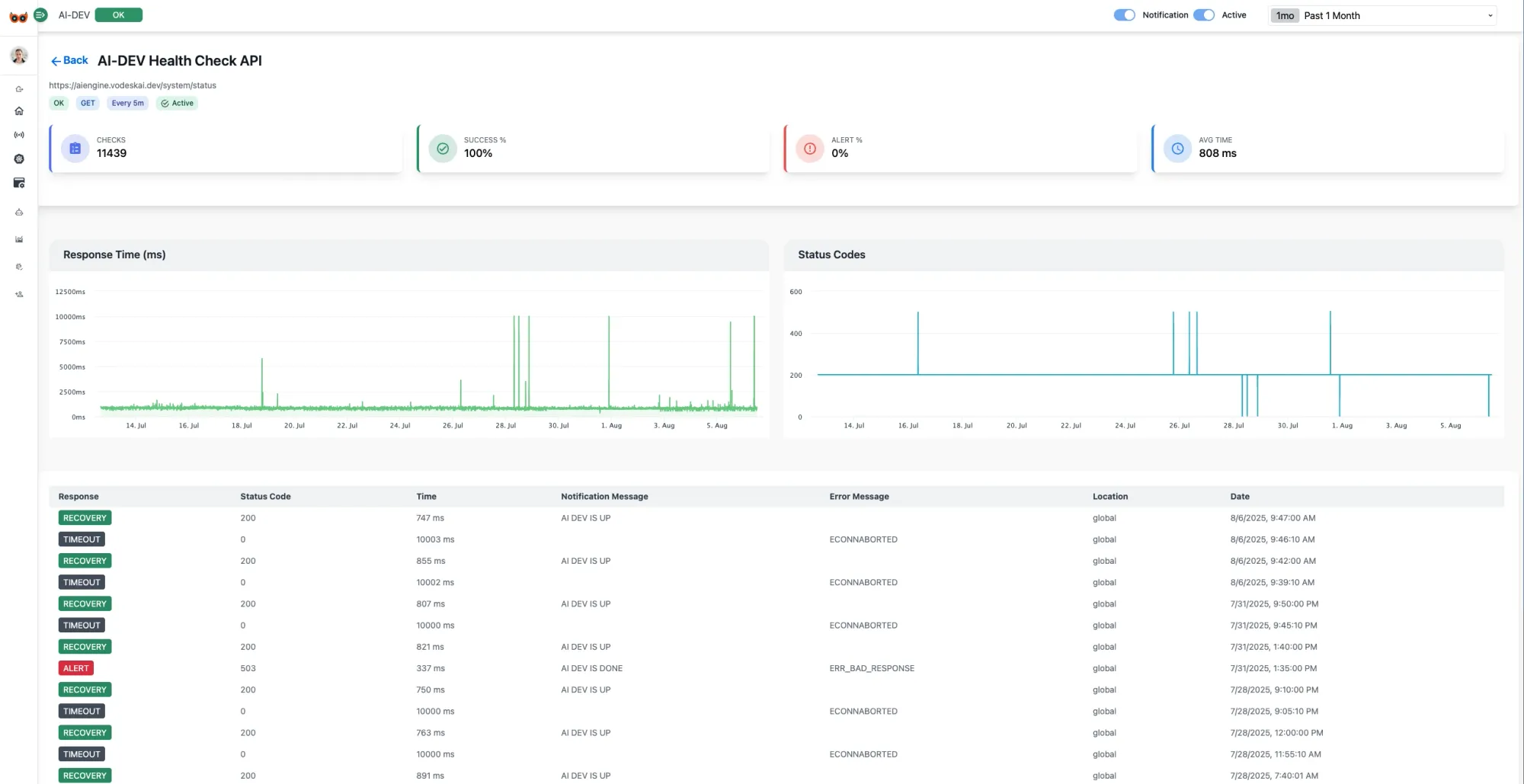Toggle Notification off
1524x784 pixels.
pos(1124,14)
